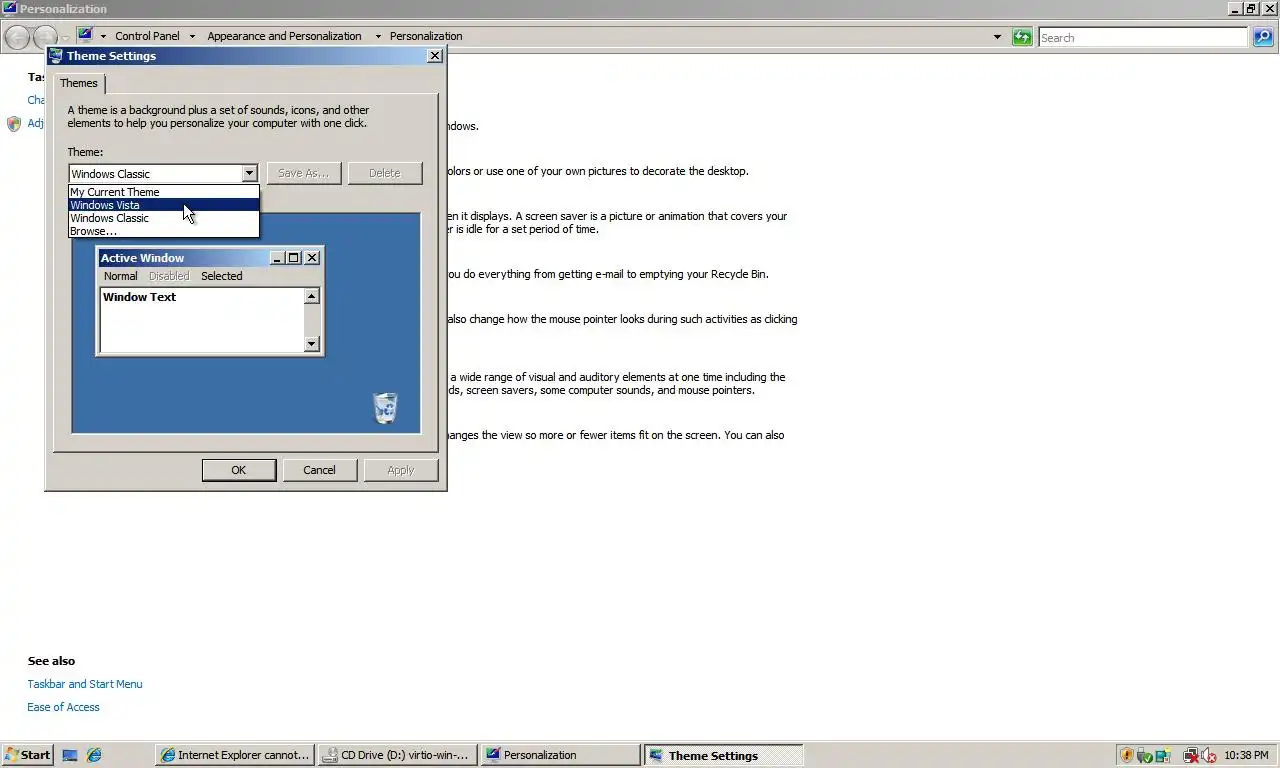Launch Internet Explorer from quick launch
Screen dimensions: 1280x768
click(x=94, y=755)
